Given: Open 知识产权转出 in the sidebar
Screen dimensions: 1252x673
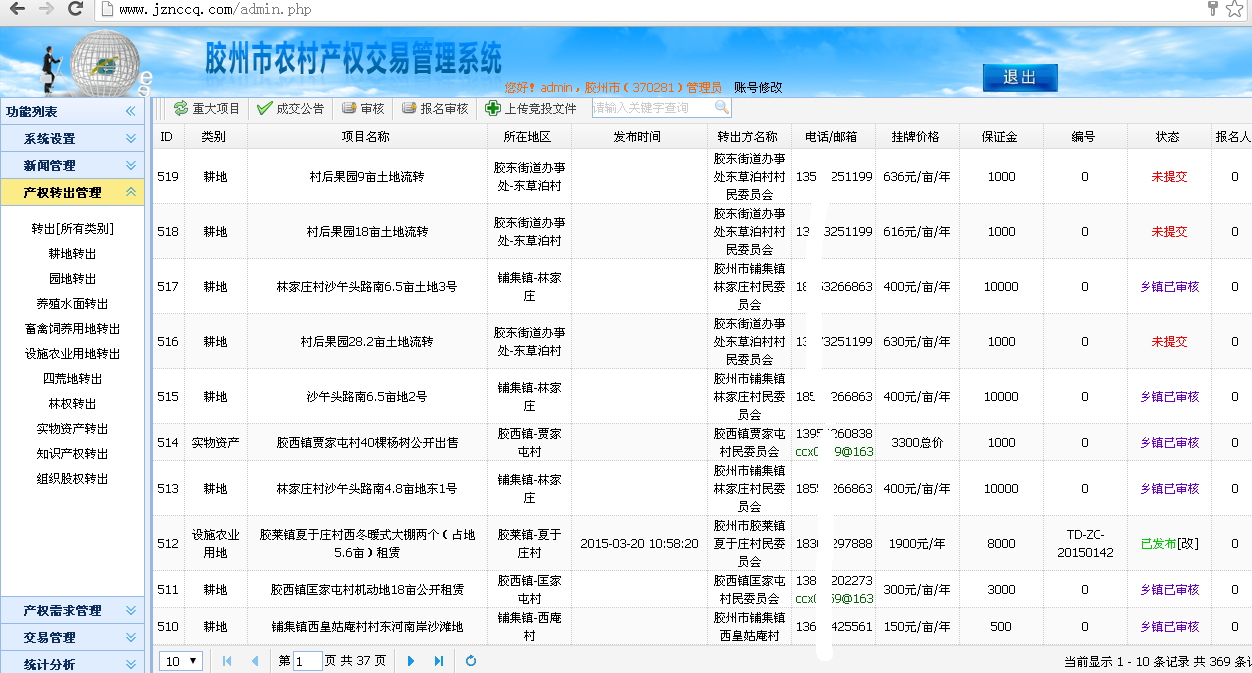Looking at the screenshot, I should pyautogui.click(x=73, y=454).
